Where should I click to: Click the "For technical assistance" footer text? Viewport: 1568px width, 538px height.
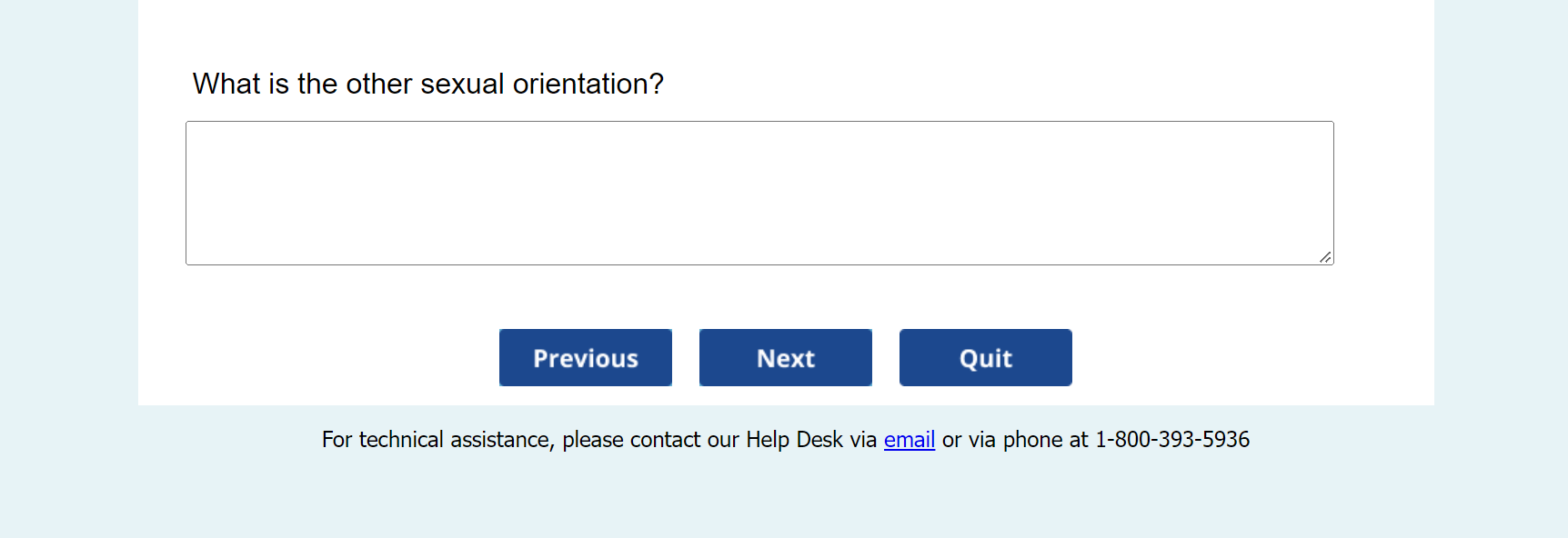(437, 440)
